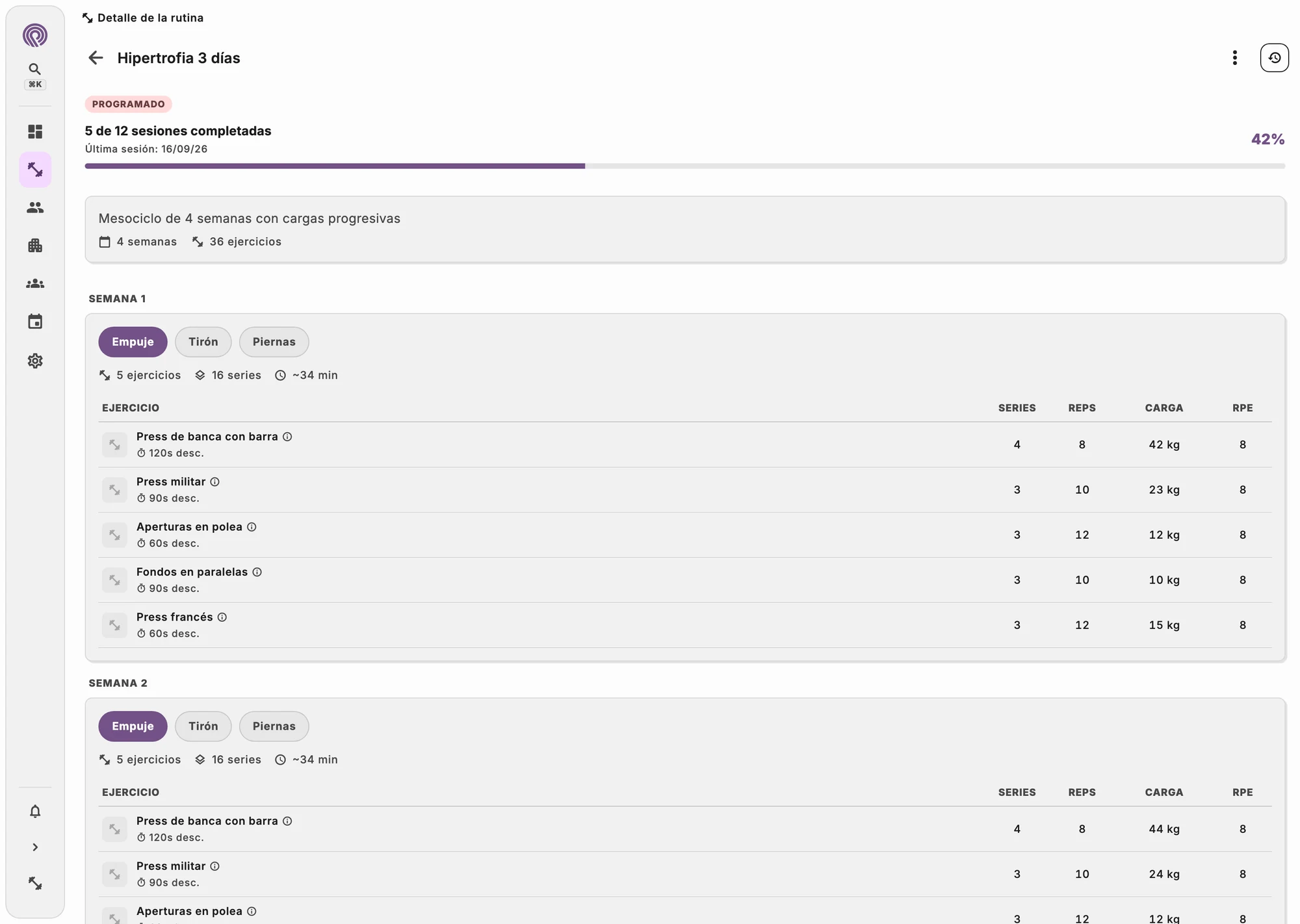Show info for Press militar in Semana 2
The height and width of the screenshot is (924, 1300).
coord(214,866)
